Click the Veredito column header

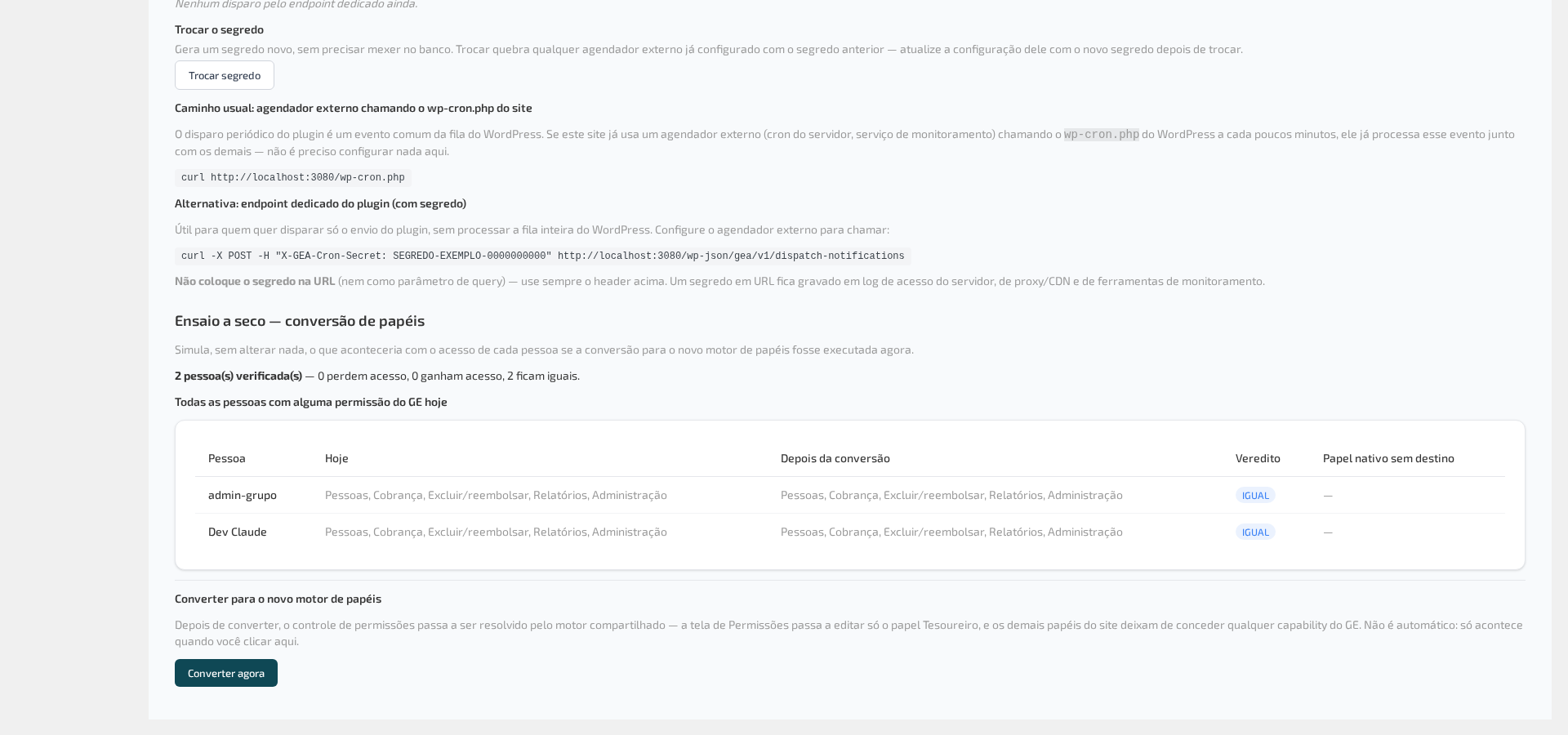[x=1258, y=458]
